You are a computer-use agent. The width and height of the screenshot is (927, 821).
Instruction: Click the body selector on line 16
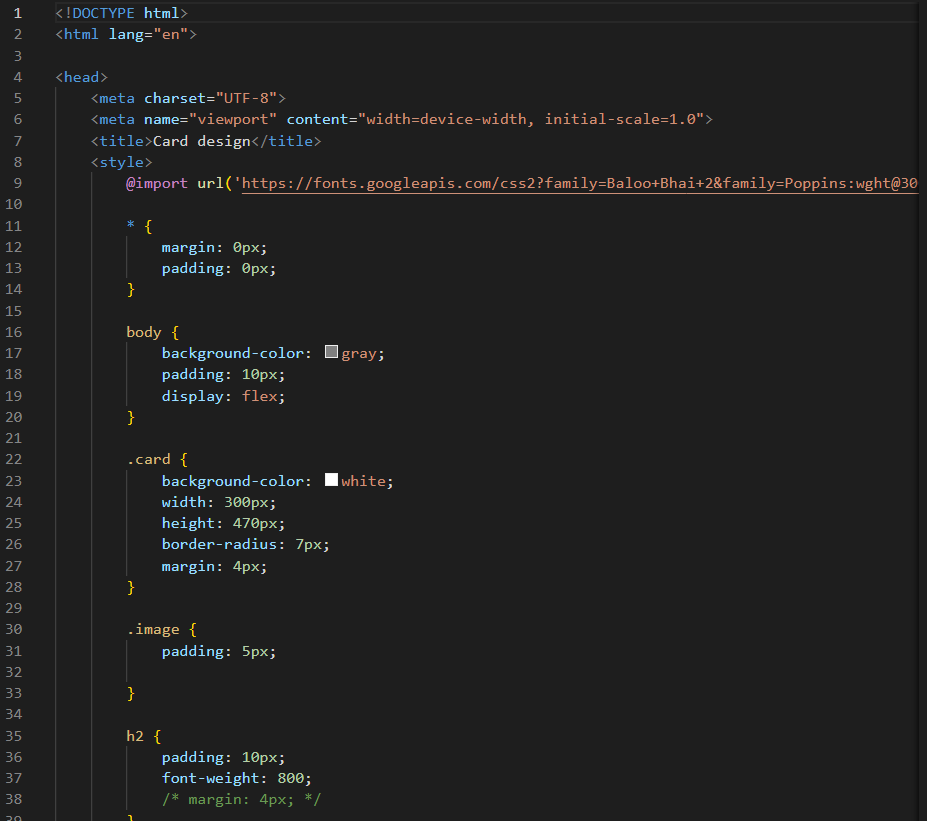(144, 332)
